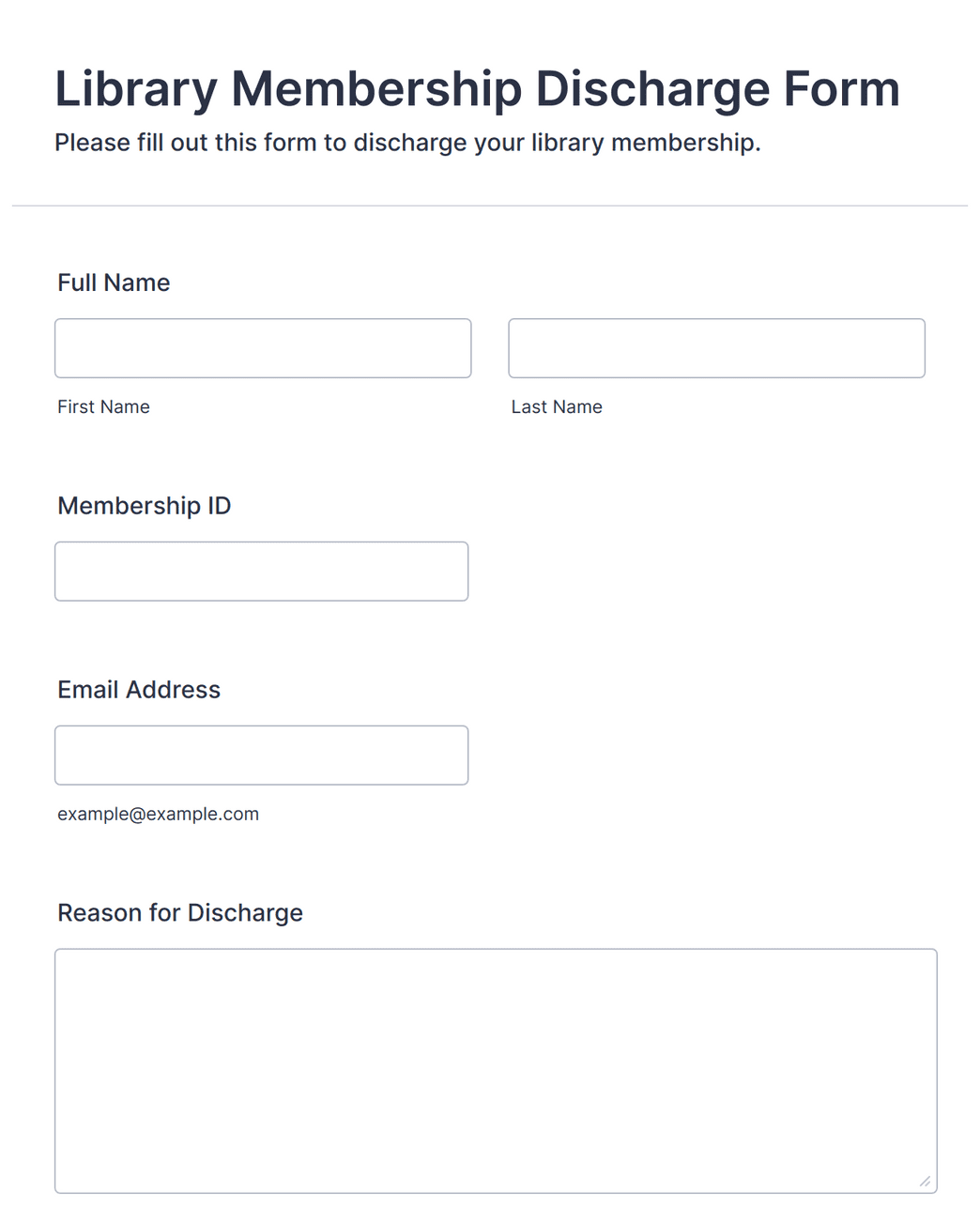Image resolution: width=980 pixels, height=1206 pixels.
Task: Click the First Name sublabel text
Action: (103, 406)
